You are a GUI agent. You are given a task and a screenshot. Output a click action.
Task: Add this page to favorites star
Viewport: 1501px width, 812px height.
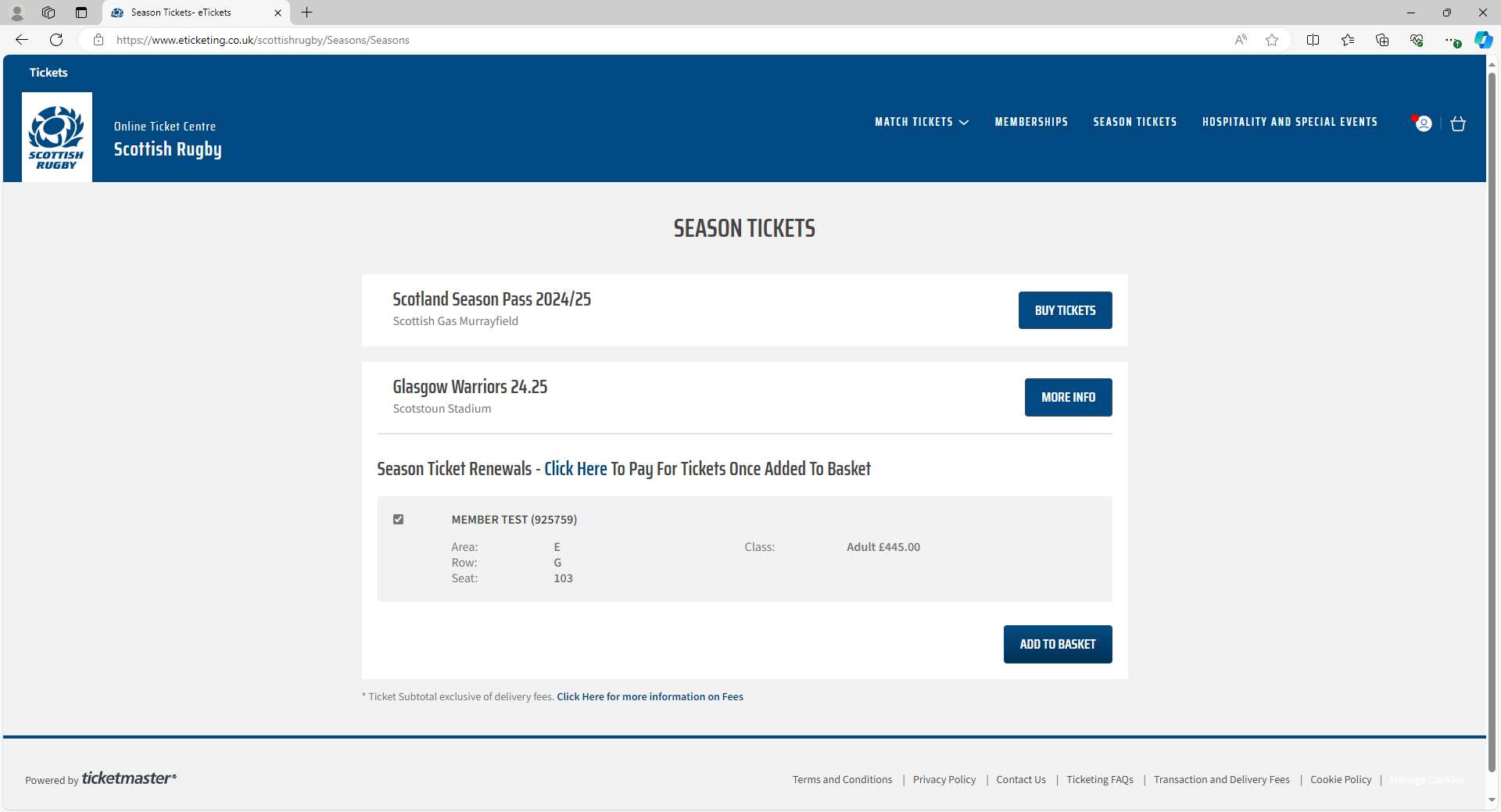[x=1272, y=40]
